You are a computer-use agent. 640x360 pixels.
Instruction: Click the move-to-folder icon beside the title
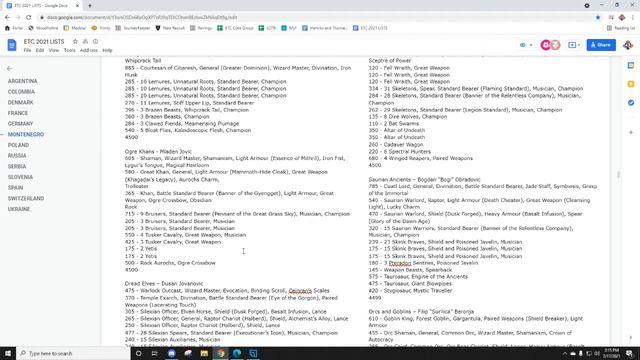click(x=85, y=41)
